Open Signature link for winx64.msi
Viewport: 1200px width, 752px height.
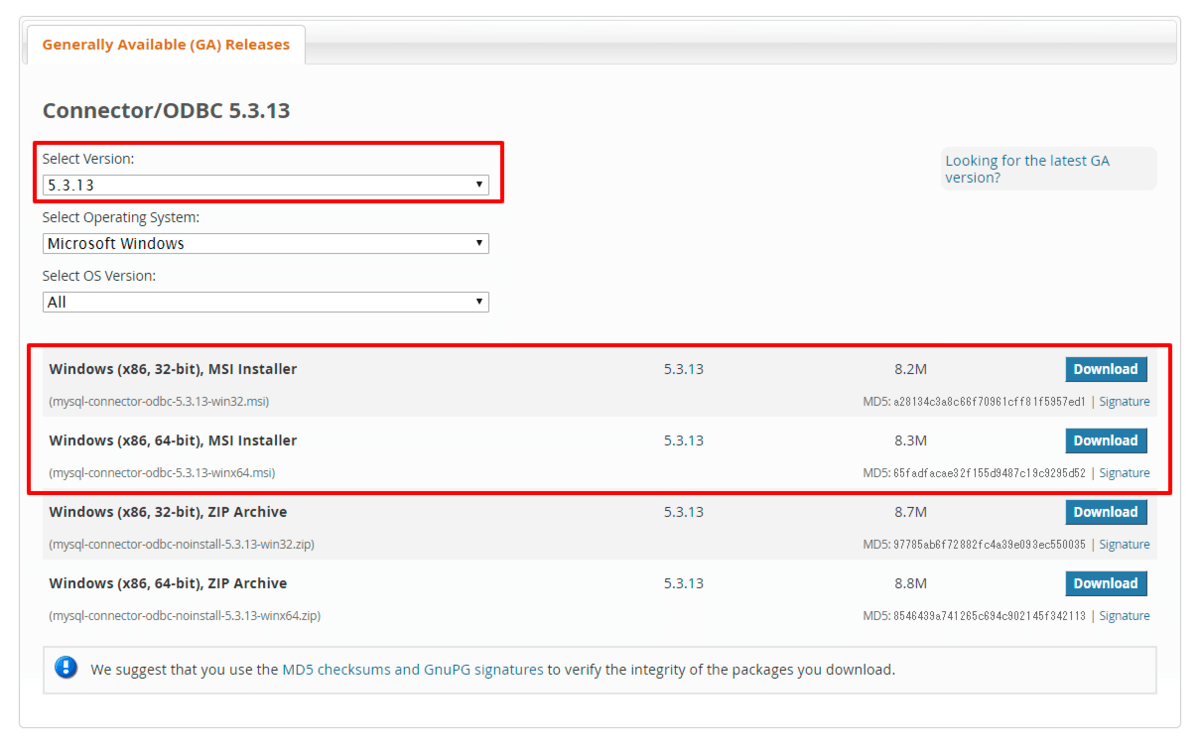1124,473
